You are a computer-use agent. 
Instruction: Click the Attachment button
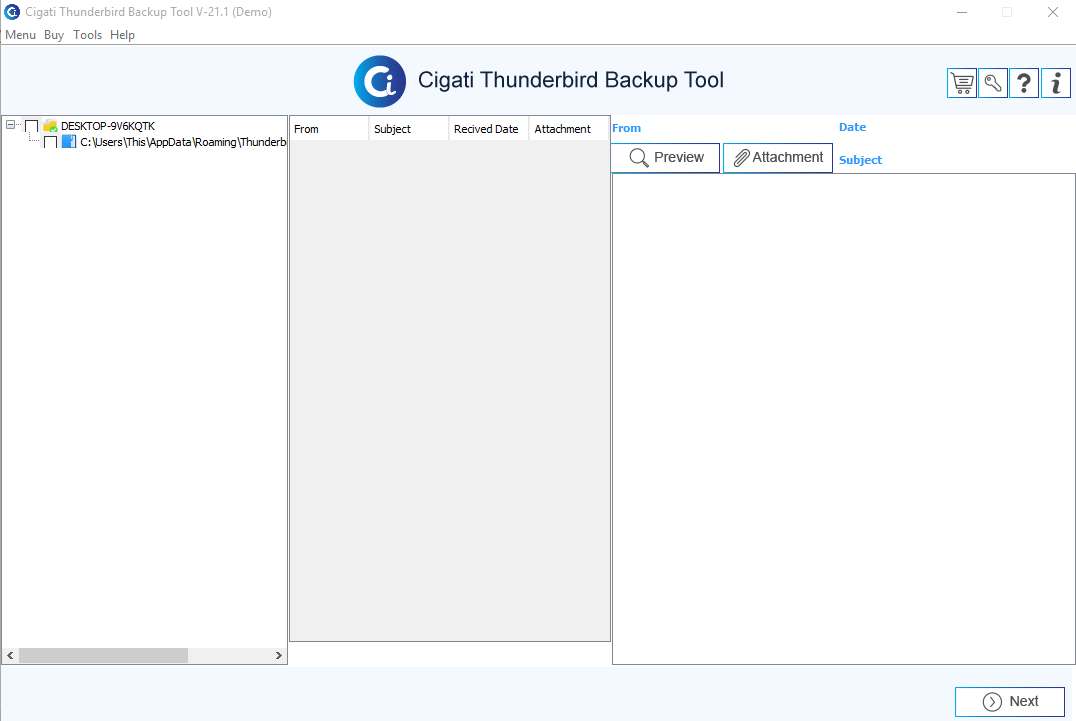tap(777, 158)
